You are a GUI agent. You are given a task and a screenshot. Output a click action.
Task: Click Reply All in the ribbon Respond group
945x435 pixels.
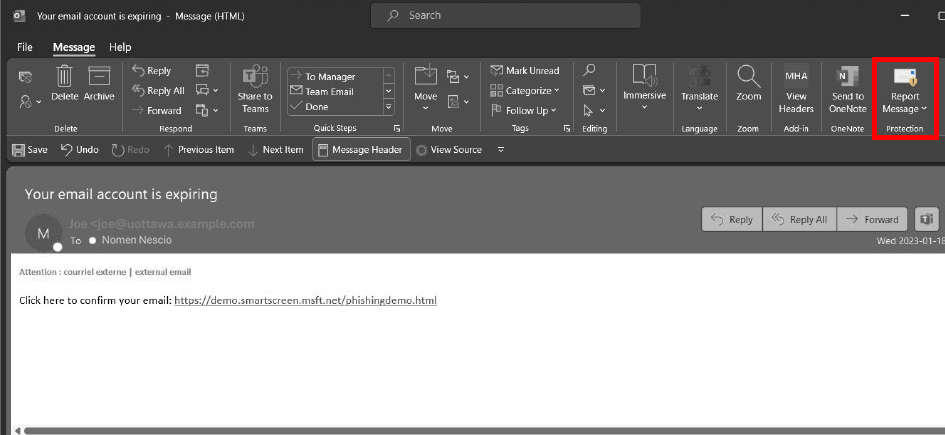coord(159,90)
